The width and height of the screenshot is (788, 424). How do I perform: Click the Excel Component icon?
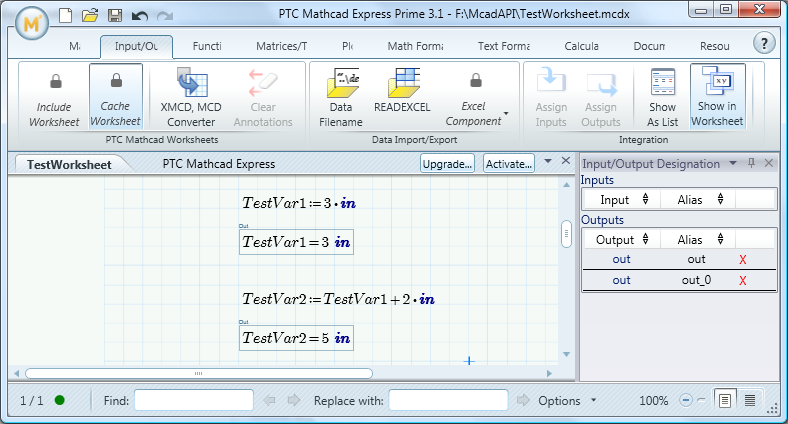point(475,80)
